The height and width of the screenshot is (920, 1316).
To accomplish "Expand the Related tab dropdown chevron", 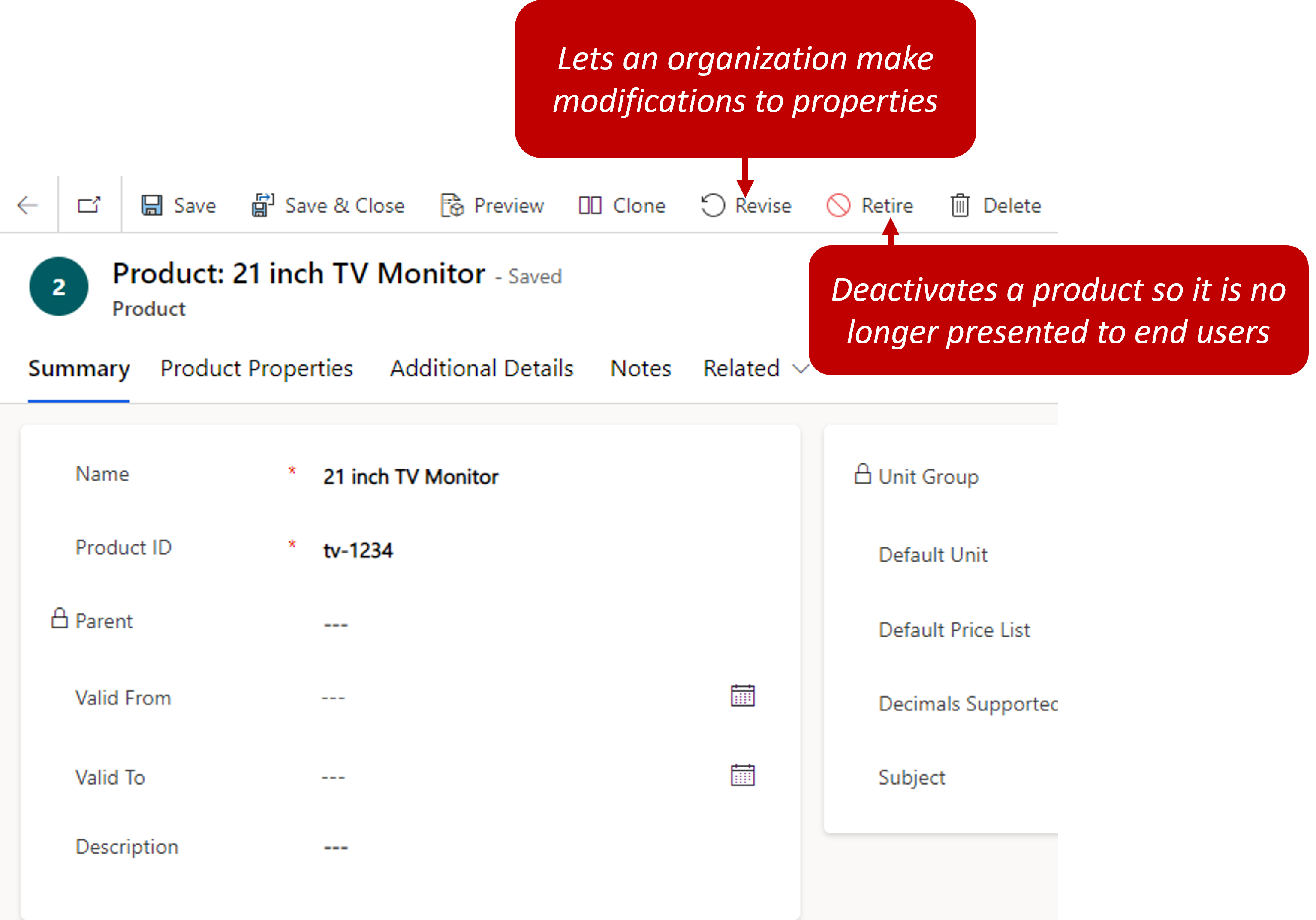I will point(801,369).
